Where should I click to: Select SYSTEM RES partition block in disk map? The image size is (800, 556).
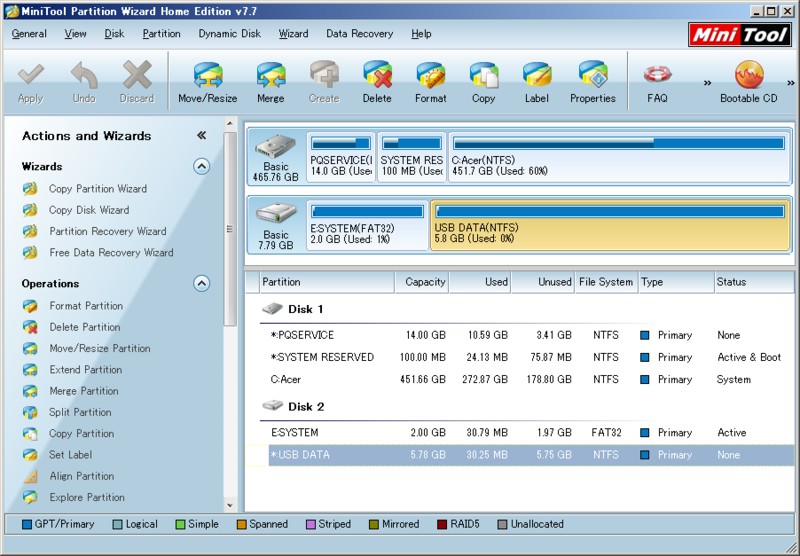(x=412, y=157)
